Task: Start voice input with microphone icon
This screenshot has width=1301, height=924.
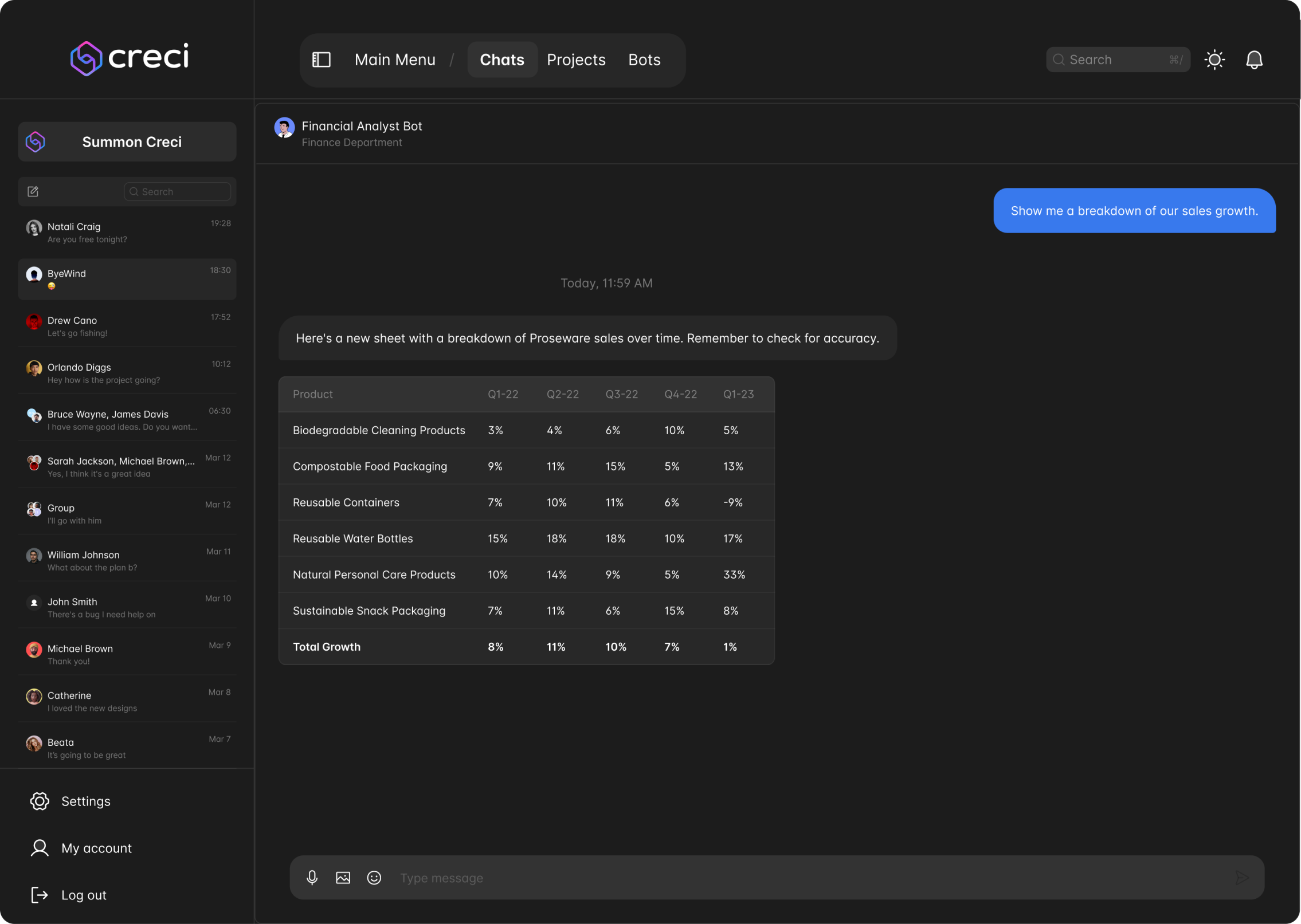Action: point(312,878)
